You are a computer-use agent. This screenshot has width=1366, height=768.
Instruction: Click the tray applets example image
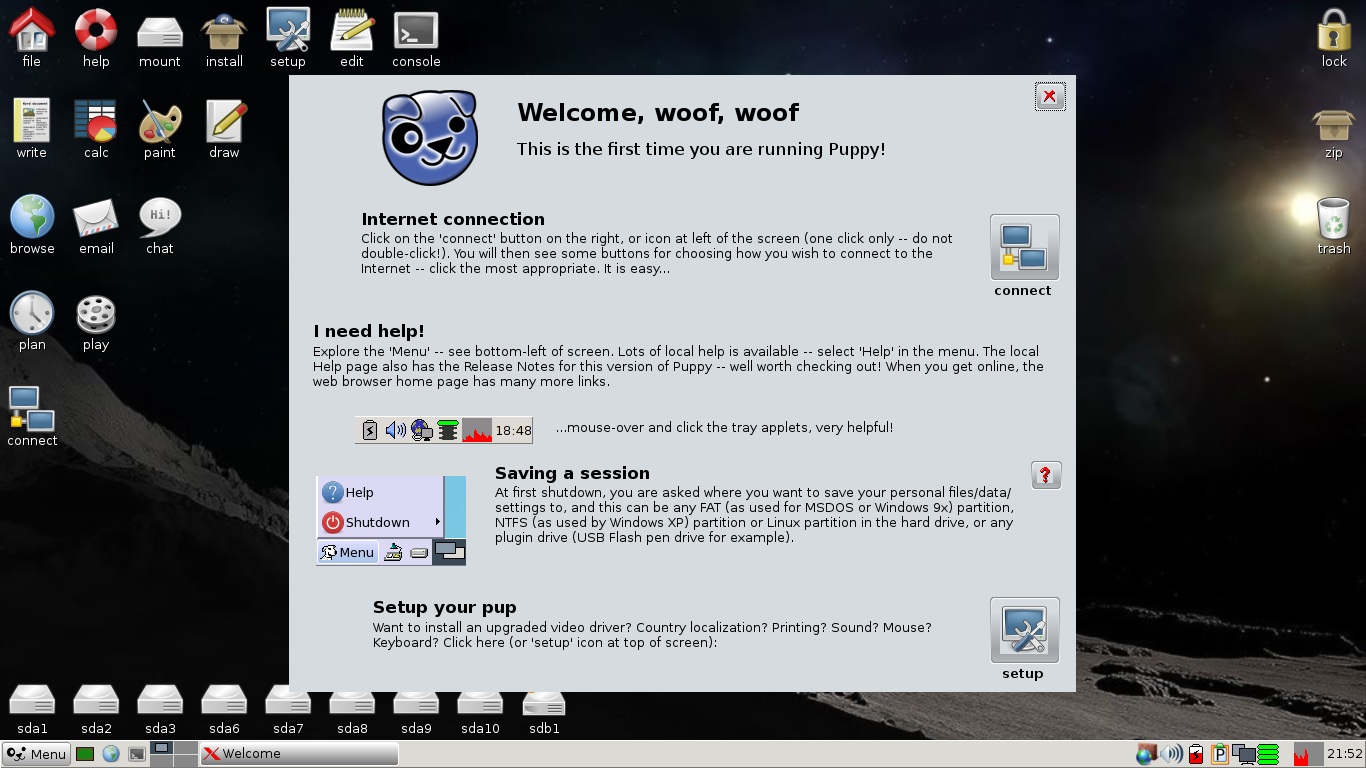click(x=444, y=430)
